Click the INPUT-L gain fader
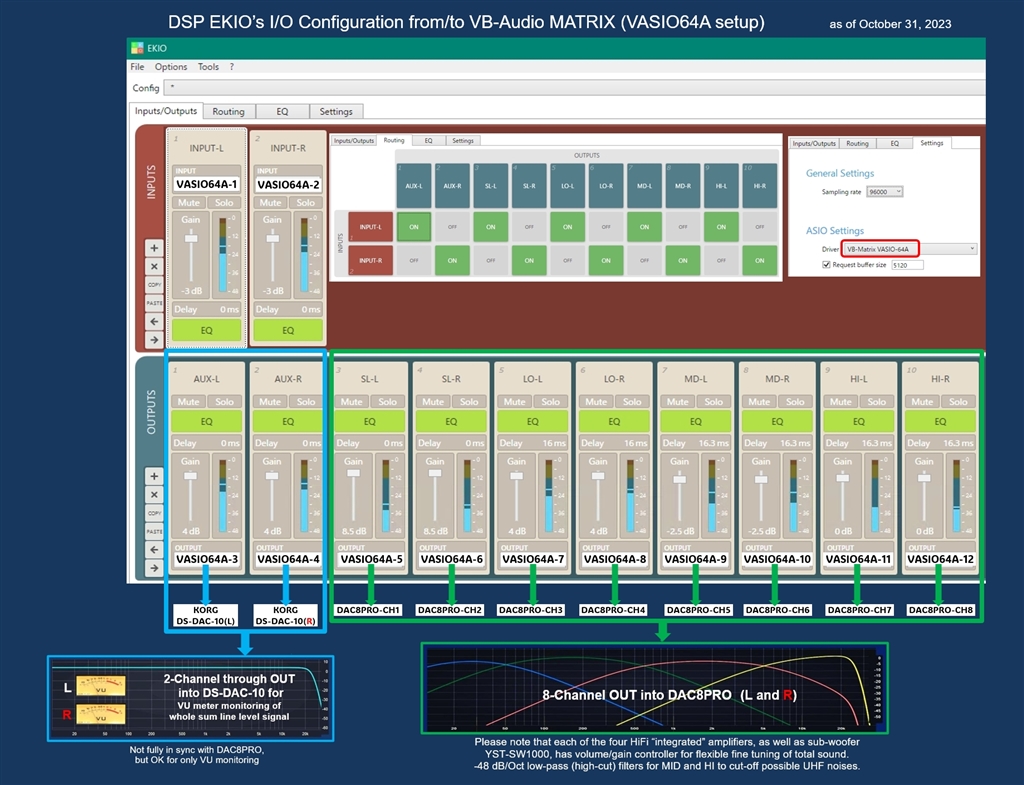Viewport: 1024px width, 785px height. coord(191,238)
